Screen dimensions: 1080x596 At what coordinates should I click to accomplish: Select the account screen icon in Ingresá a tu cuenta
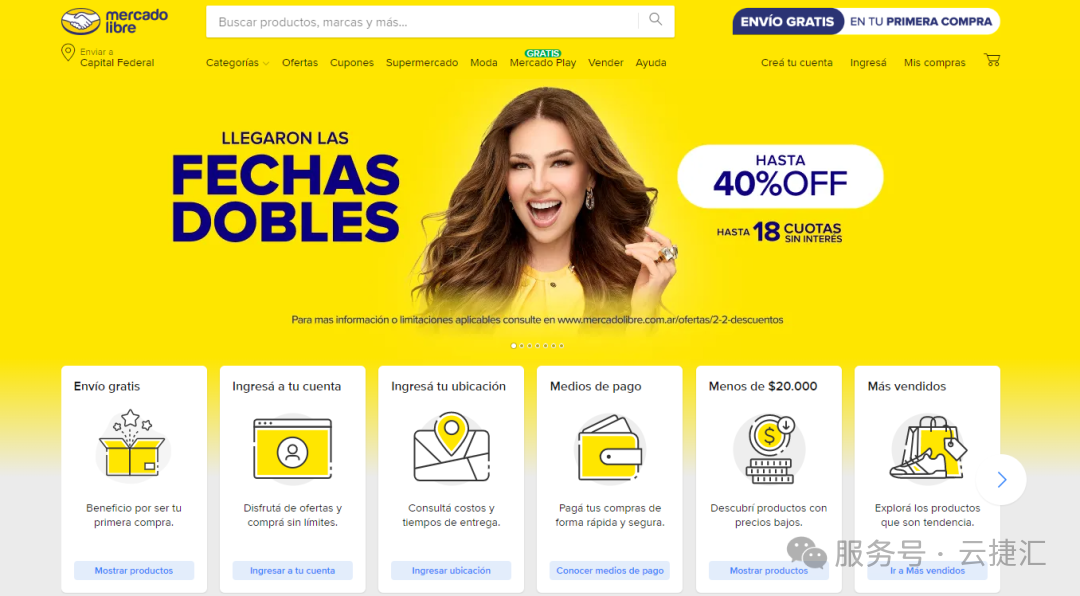pos(293,448)
